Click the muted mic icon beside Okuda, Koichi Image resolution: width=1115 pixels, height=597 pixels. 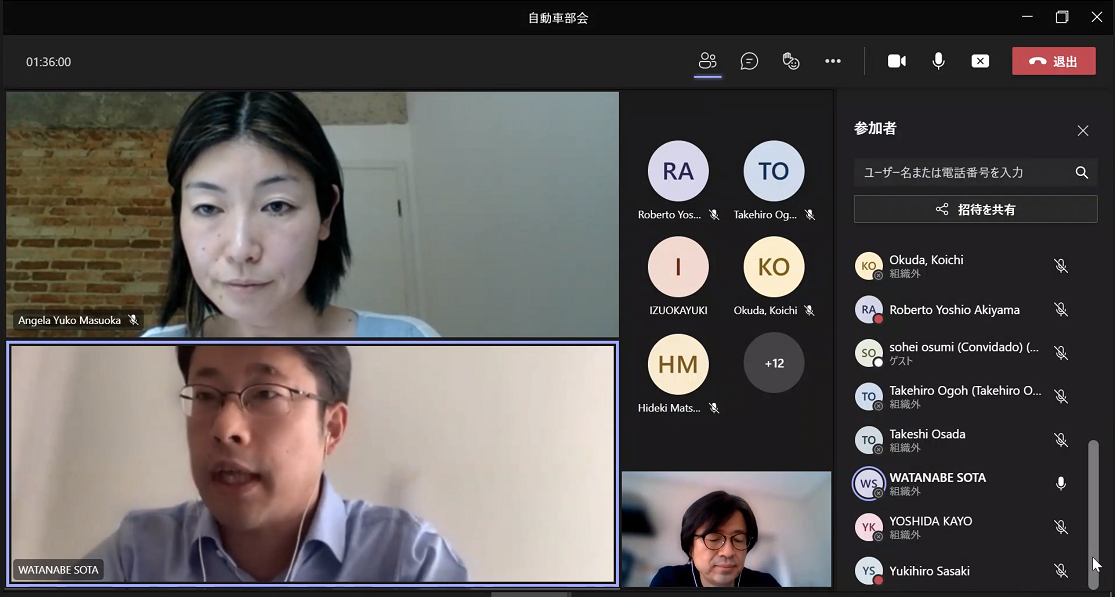[x=1061, y=266]
